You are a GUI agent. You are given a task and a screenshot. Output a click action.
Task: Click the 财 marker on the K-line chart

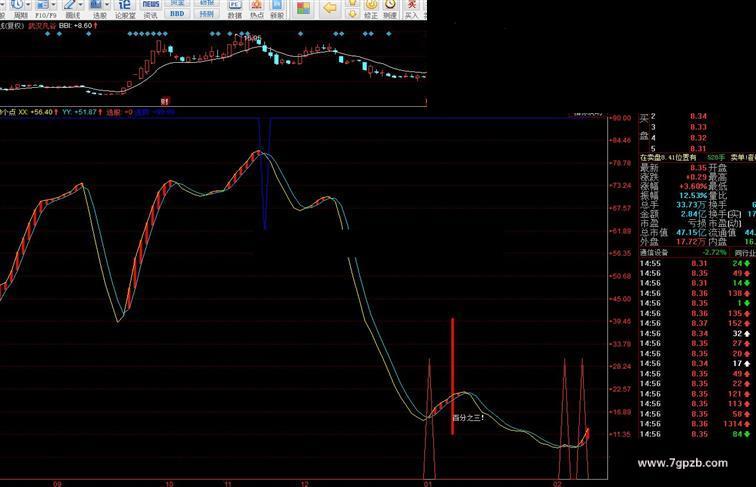click(165, 101)
